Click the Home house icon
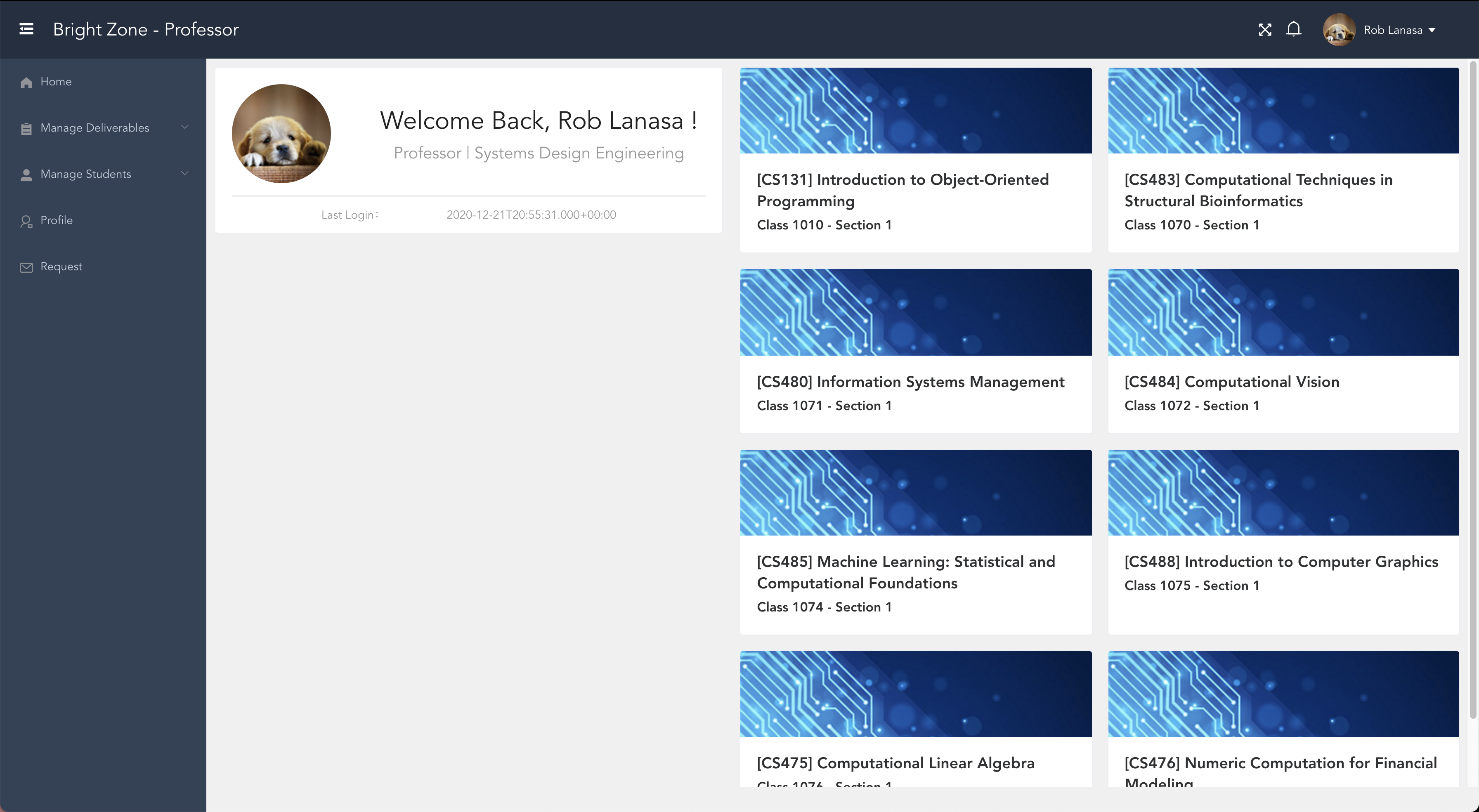This screenshot has width=1479, height=812. 26,83
